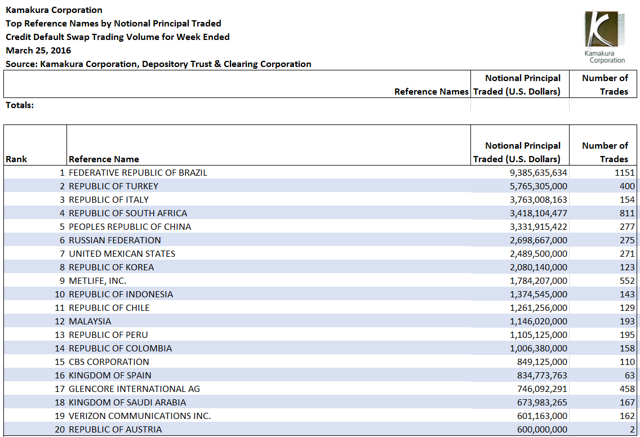Viewport: 640px width, 437px height.
Task: Click the Source attribution line
Action: click(158, 64)
